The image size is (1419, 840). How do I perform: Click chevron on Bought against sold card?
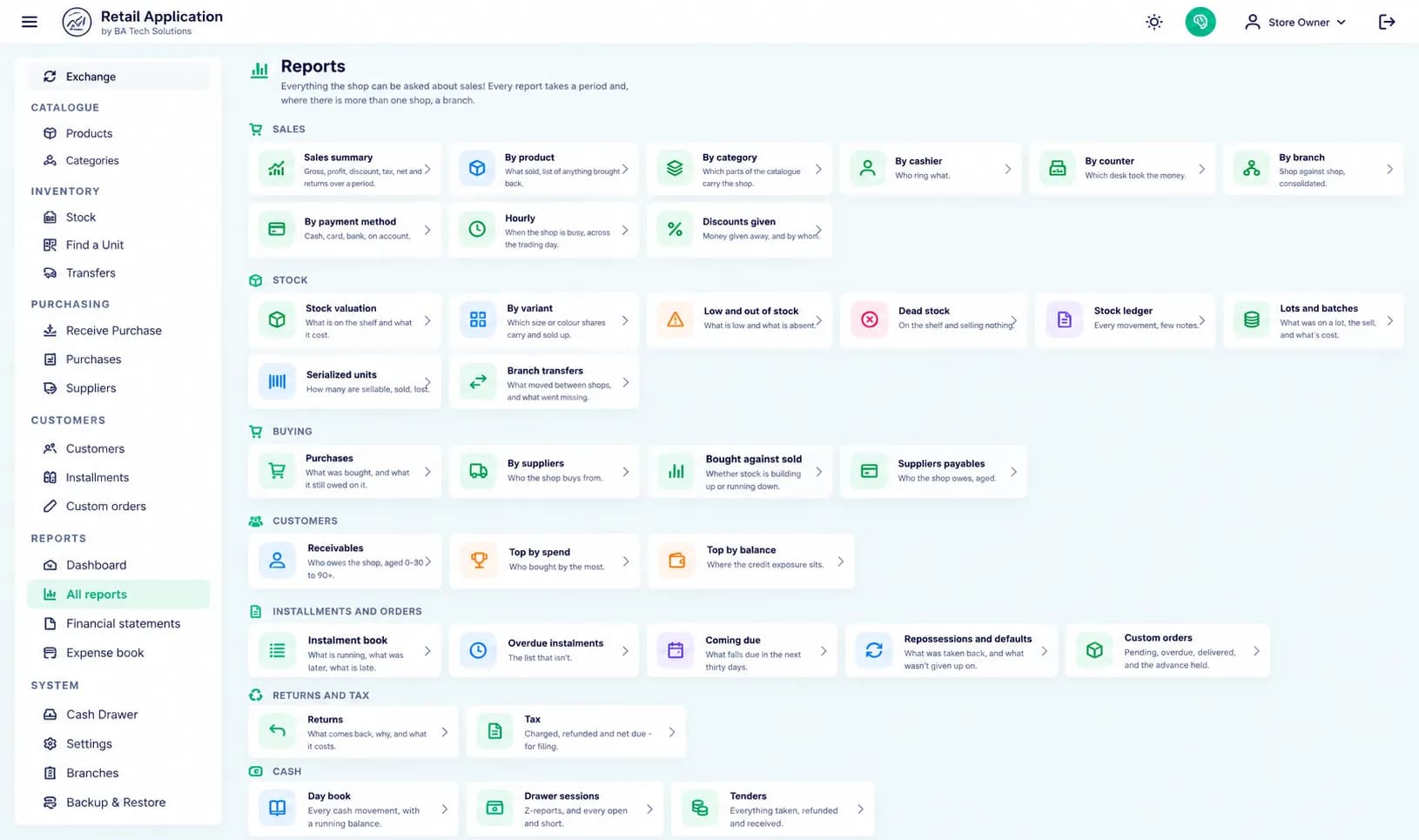point(819,472)
